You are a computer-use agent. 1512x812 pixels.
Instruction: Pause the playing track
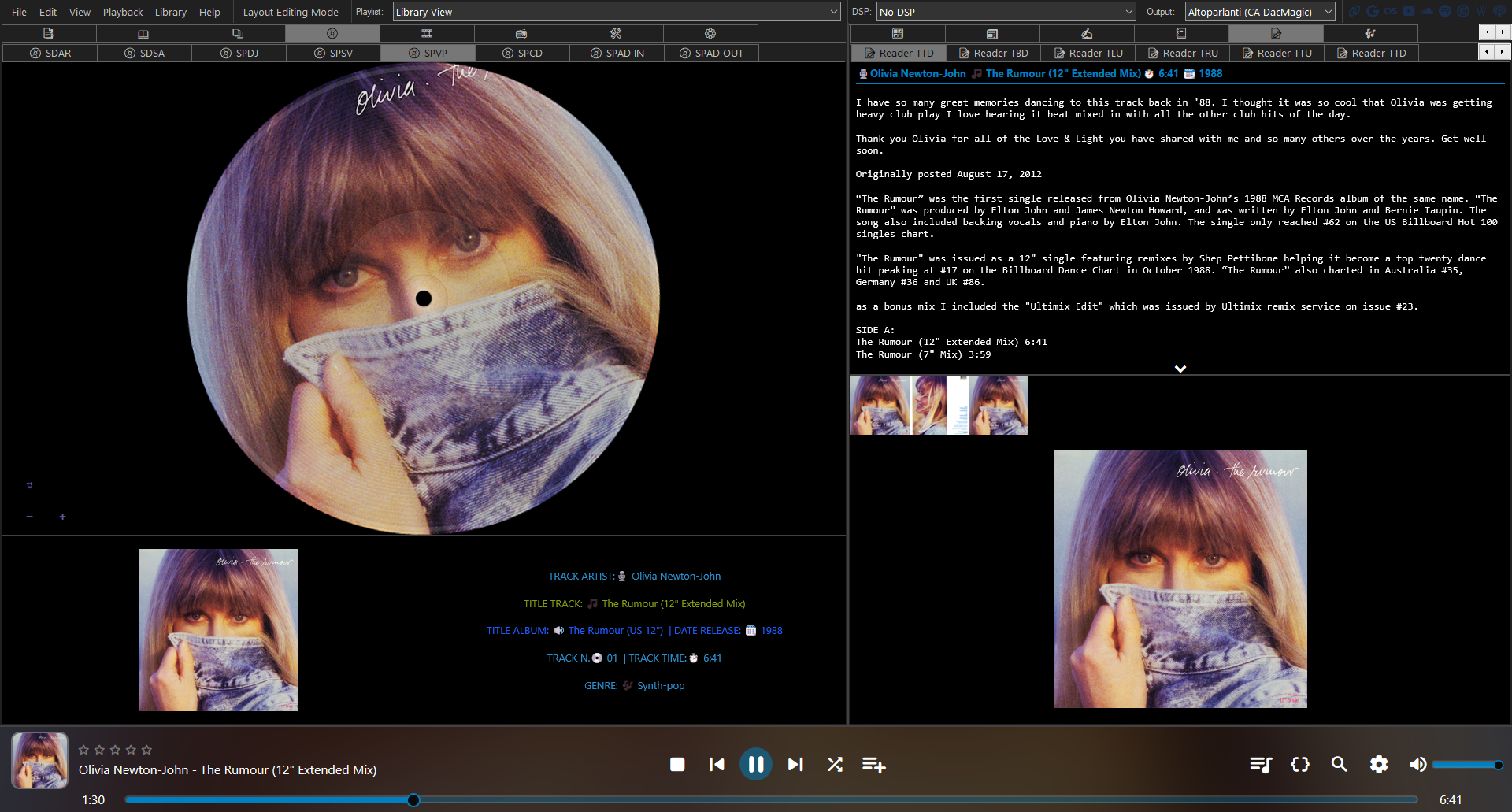tap(755, 764)
